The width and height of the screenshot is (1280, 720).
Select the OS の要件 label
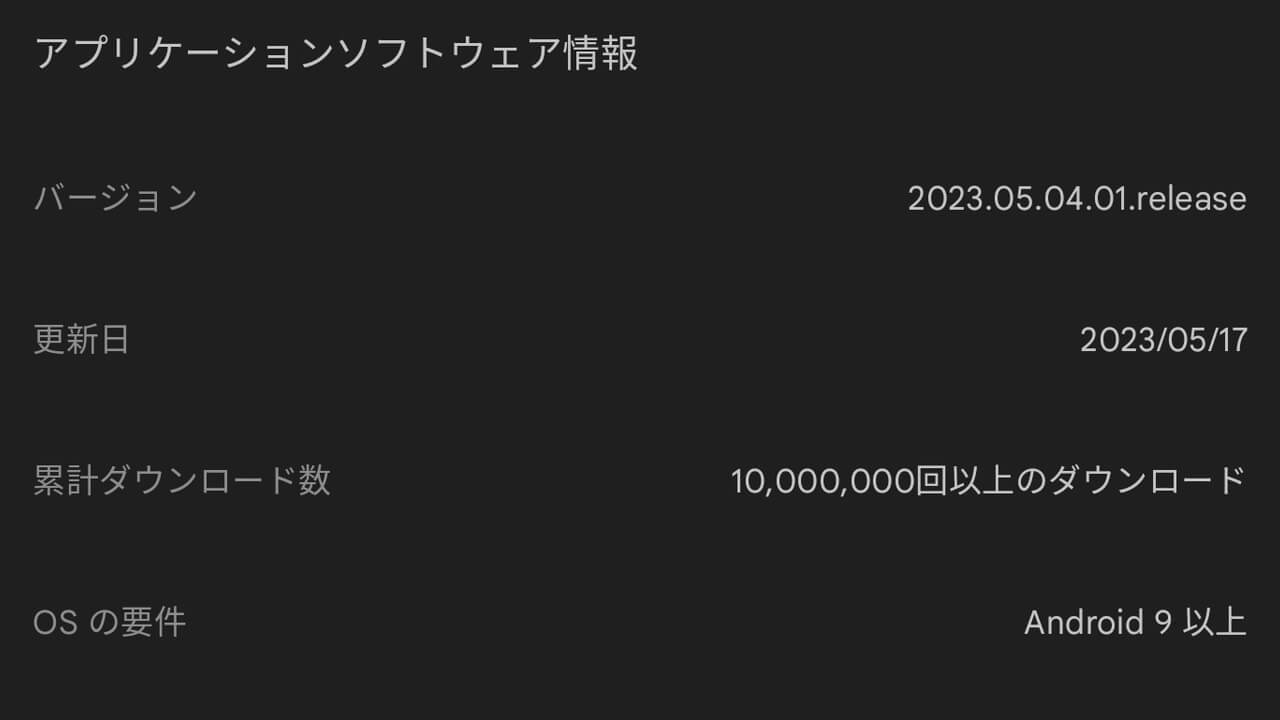pos(110,623)
